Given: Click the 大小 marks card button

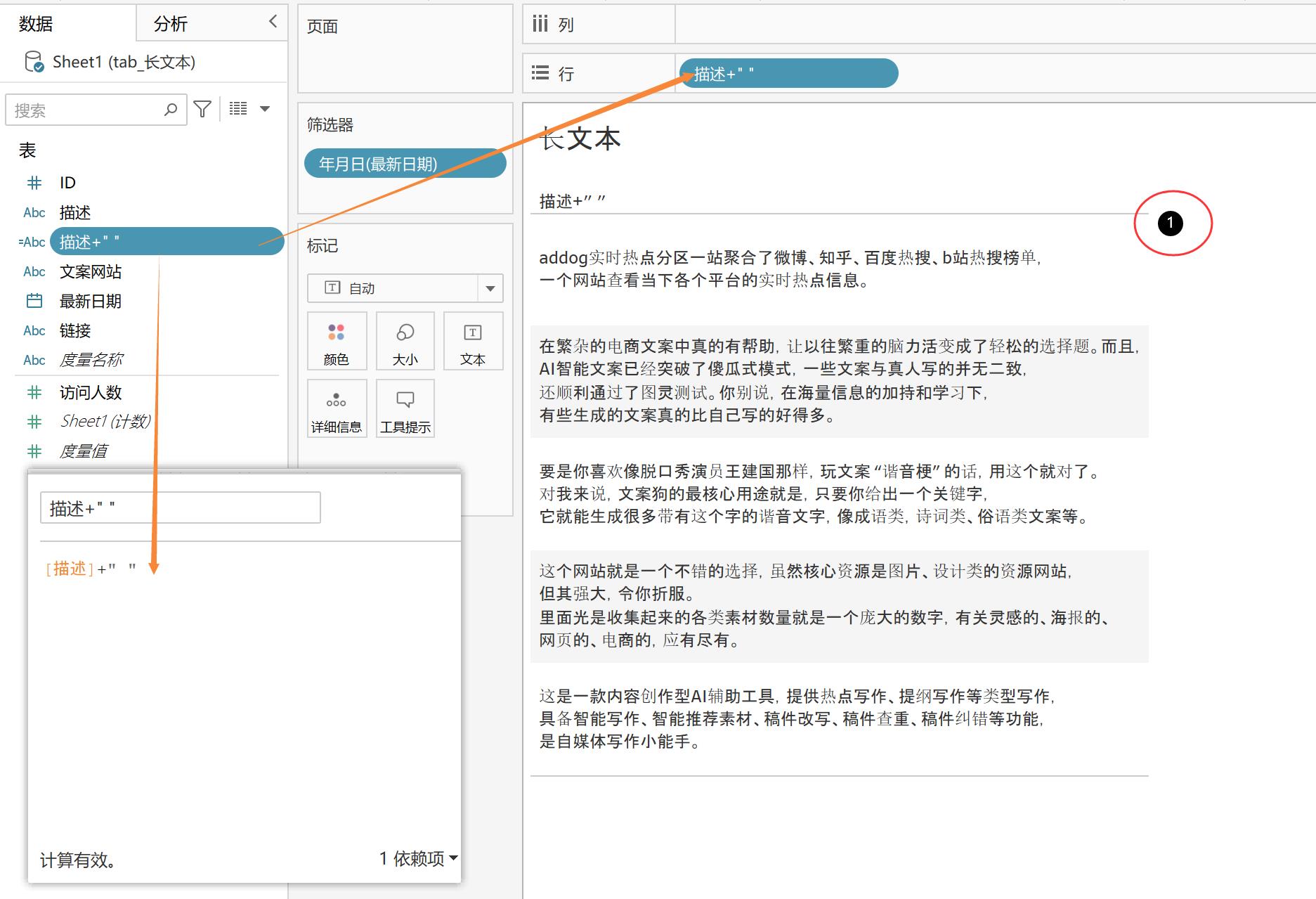Looking at the screenshot, I should tap(405, 342).
